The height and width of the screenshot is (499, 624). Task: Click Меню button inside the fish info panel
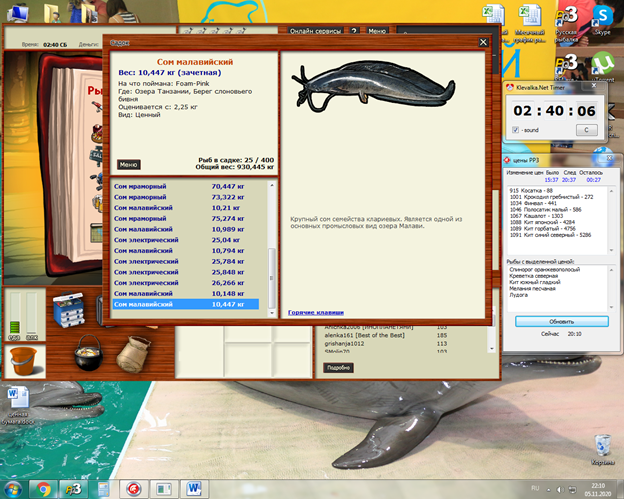coord(129,164)
